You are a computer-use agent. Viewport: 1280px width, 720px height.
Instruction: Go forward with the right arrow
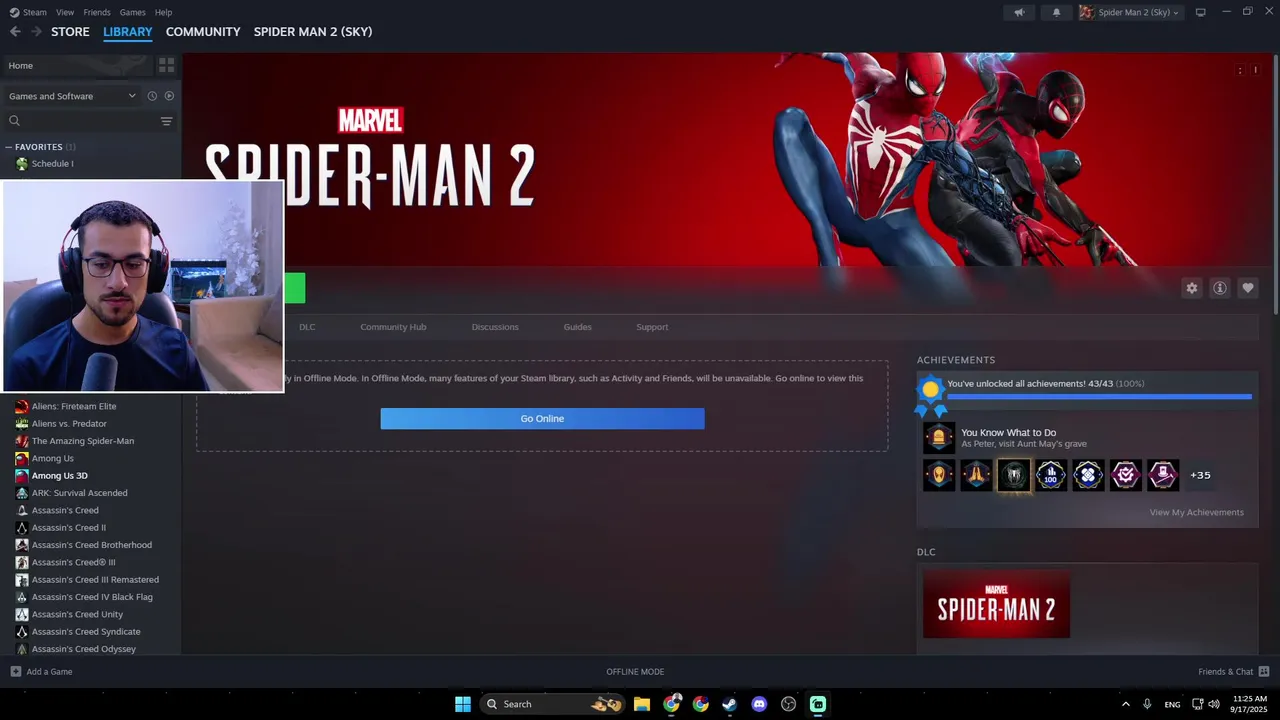coord(36,32)
